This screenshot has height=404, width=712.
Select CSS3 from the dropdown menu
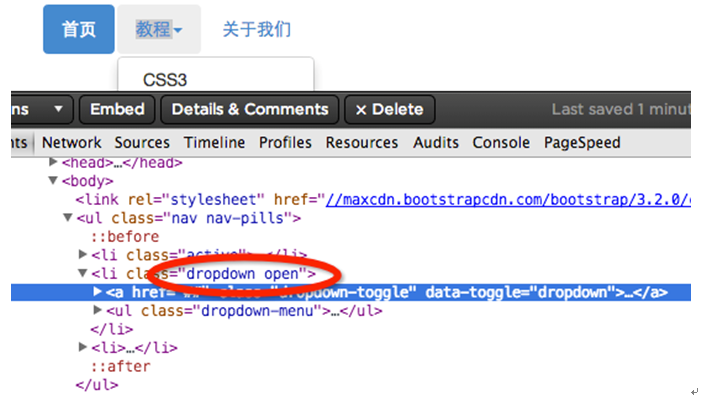[165, 79]
